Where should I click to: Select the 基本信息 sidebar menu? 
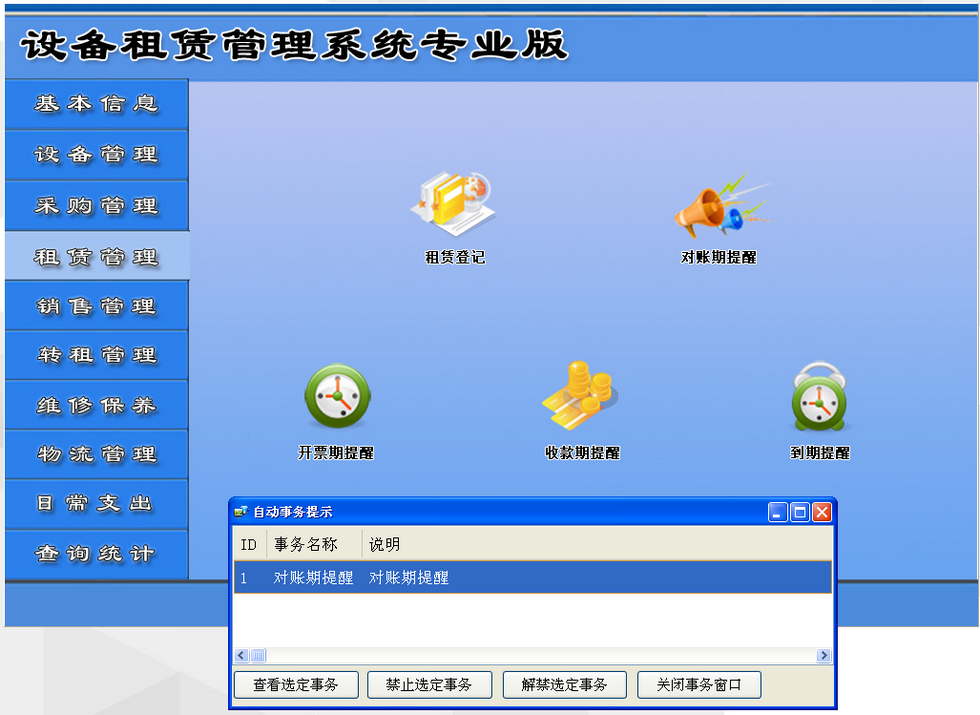point(97,104)
